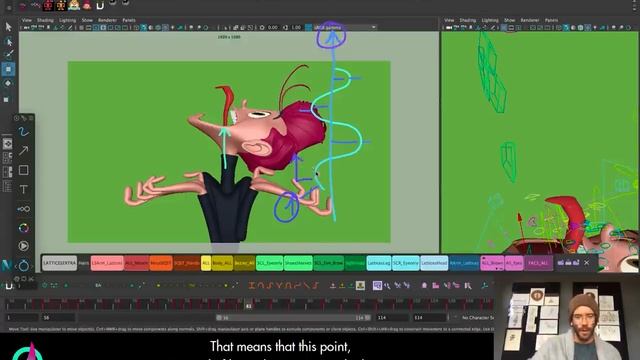The image size is (640, 360).
Task: Select the Lasso selection tool
Action: coord(8,41)
